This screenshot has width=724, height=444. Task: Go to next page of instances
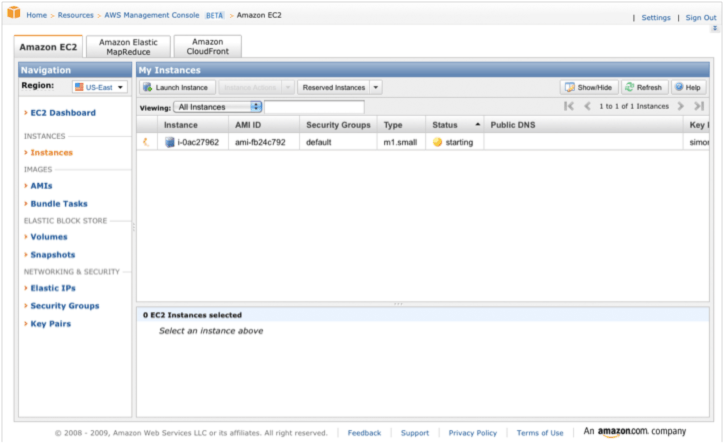click(x=681, y=106)
